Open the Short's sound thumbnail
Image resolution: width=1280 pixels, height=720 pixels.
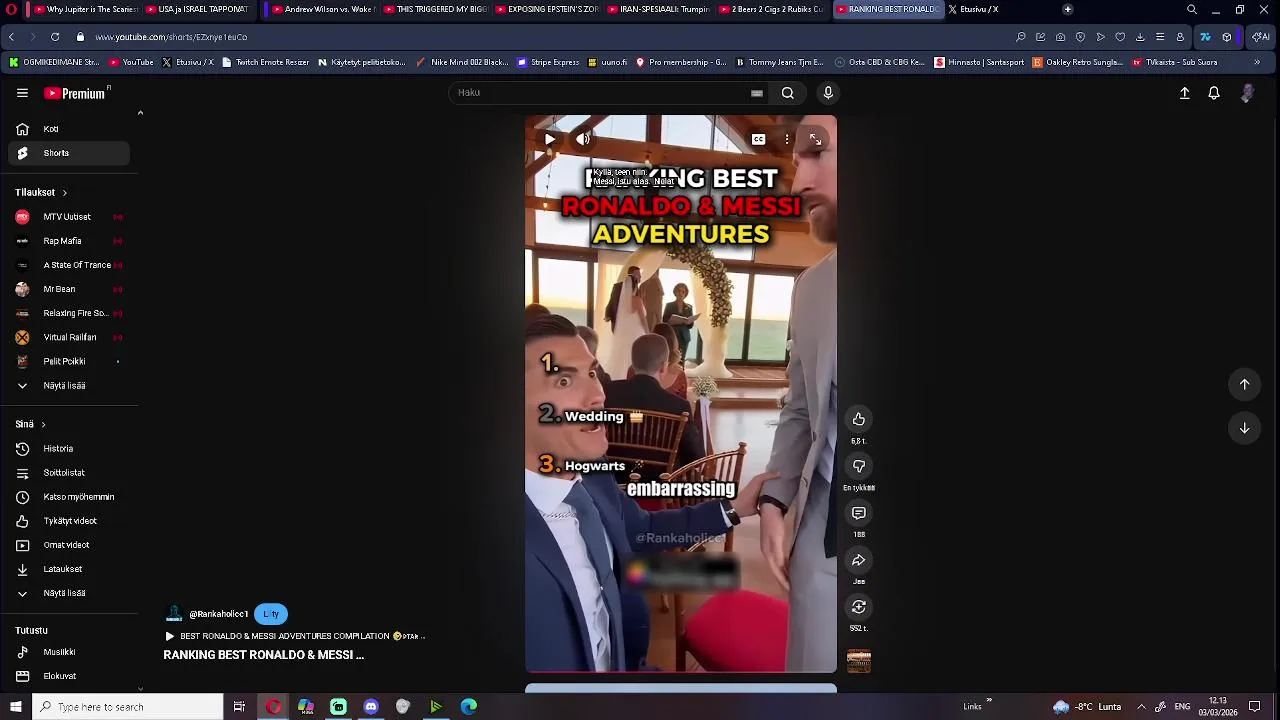click(859, 661)
